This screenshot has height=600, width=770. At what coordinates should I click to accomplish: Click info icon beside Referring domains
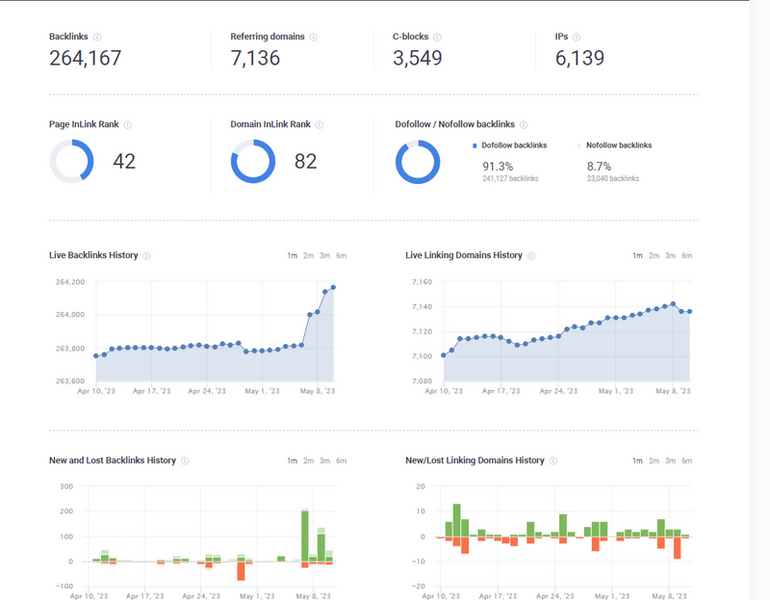point(314,37)
